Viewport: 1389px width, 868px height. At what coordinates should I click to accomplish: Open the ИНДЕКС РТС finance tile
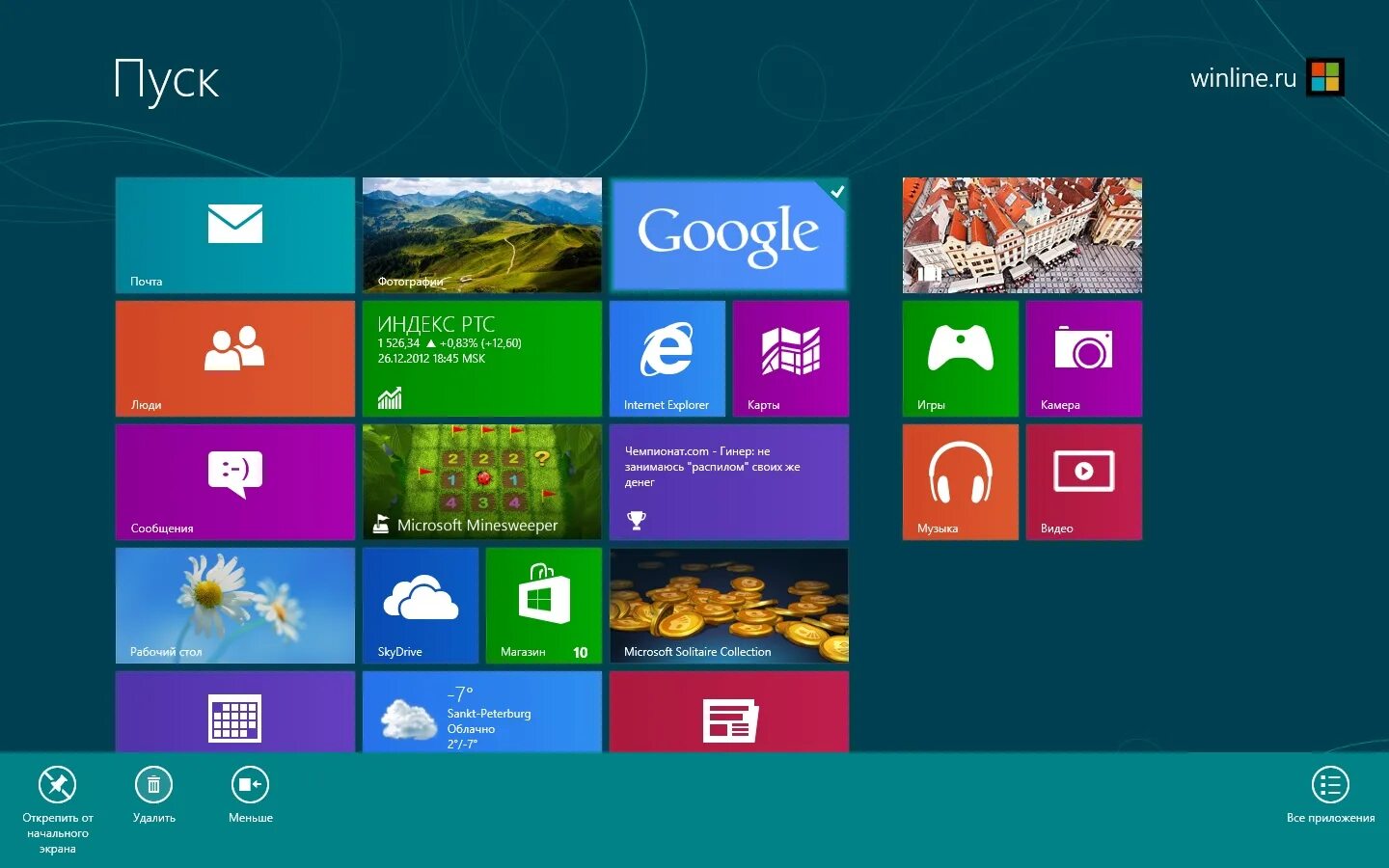482,359
